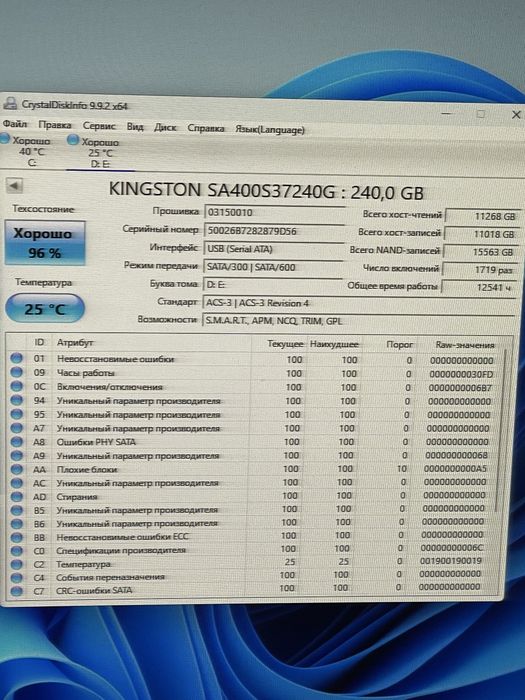
Task: Click status dot for attribute row 95
Action: point(16,414)
